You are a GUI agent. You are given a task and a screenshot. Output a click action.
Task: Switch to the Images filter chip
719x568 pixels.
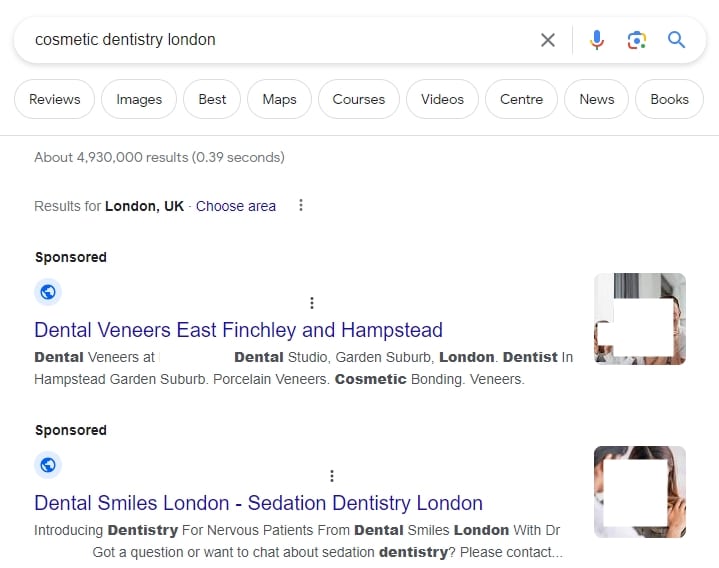pyautogui.click(x=139, y=99)
